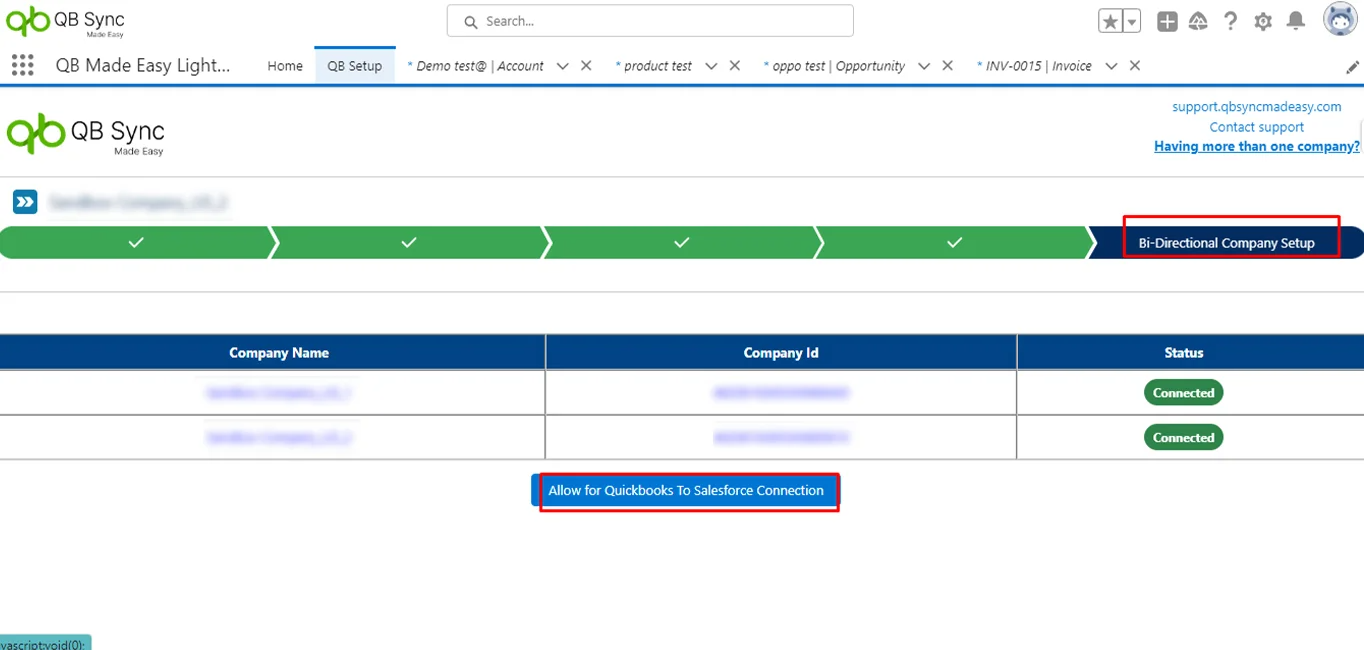Image resolution: width=1364 pixels, height=650 pixels.
Task: Click the third completed setup step
Action: pyautogui.click(x=682, y=242)
